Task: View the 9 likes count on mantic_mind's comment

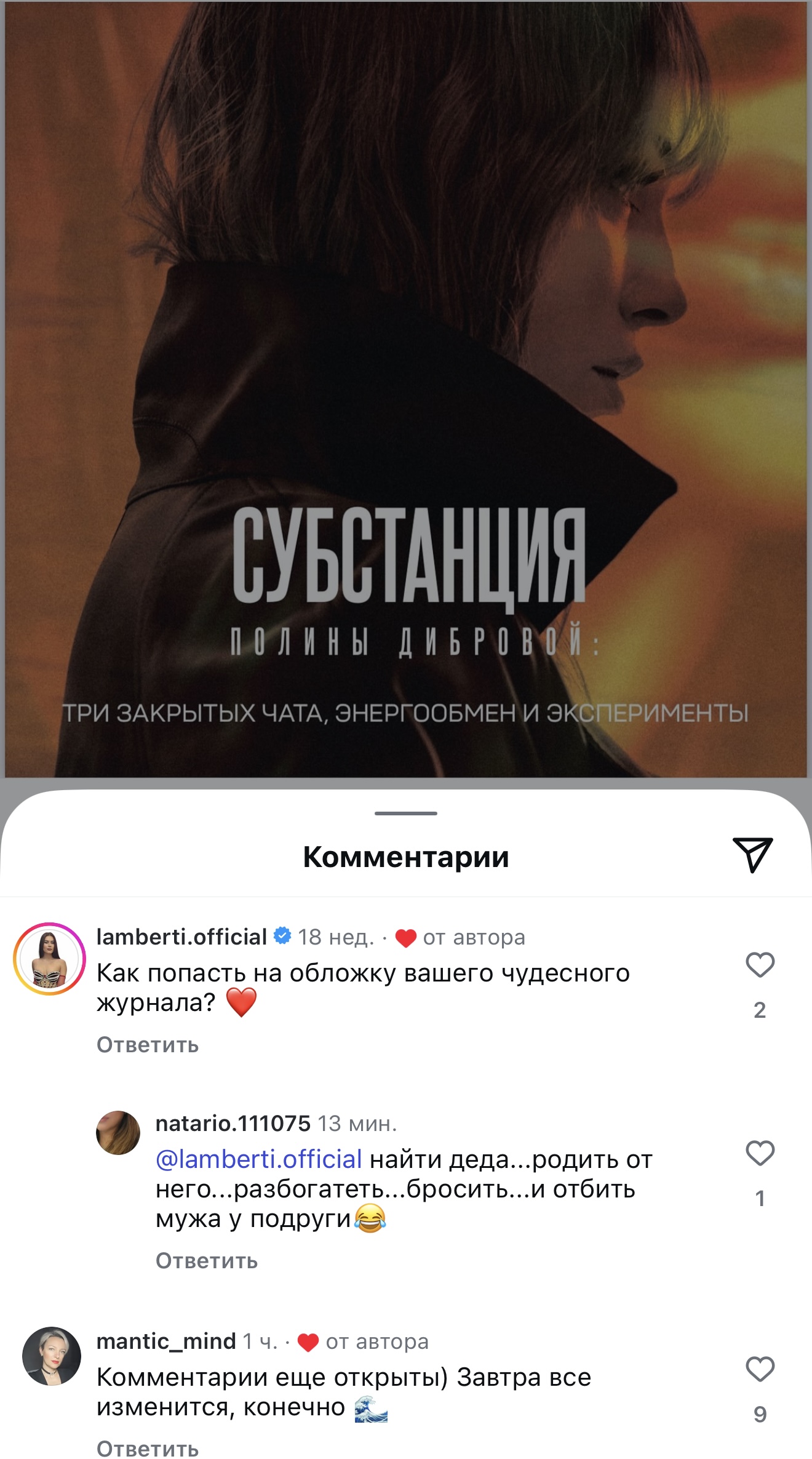Action: point(760,1414)
